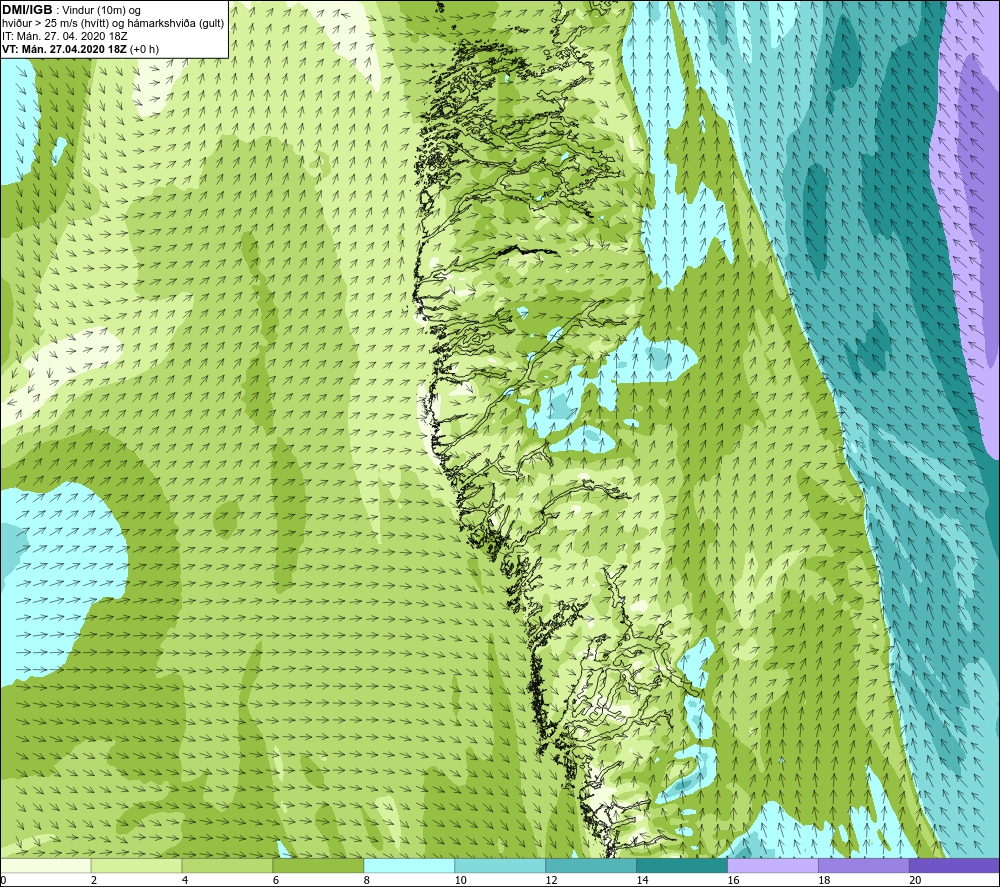Click the 14–16 m/s dark teal legend swatch

[682, 865]
